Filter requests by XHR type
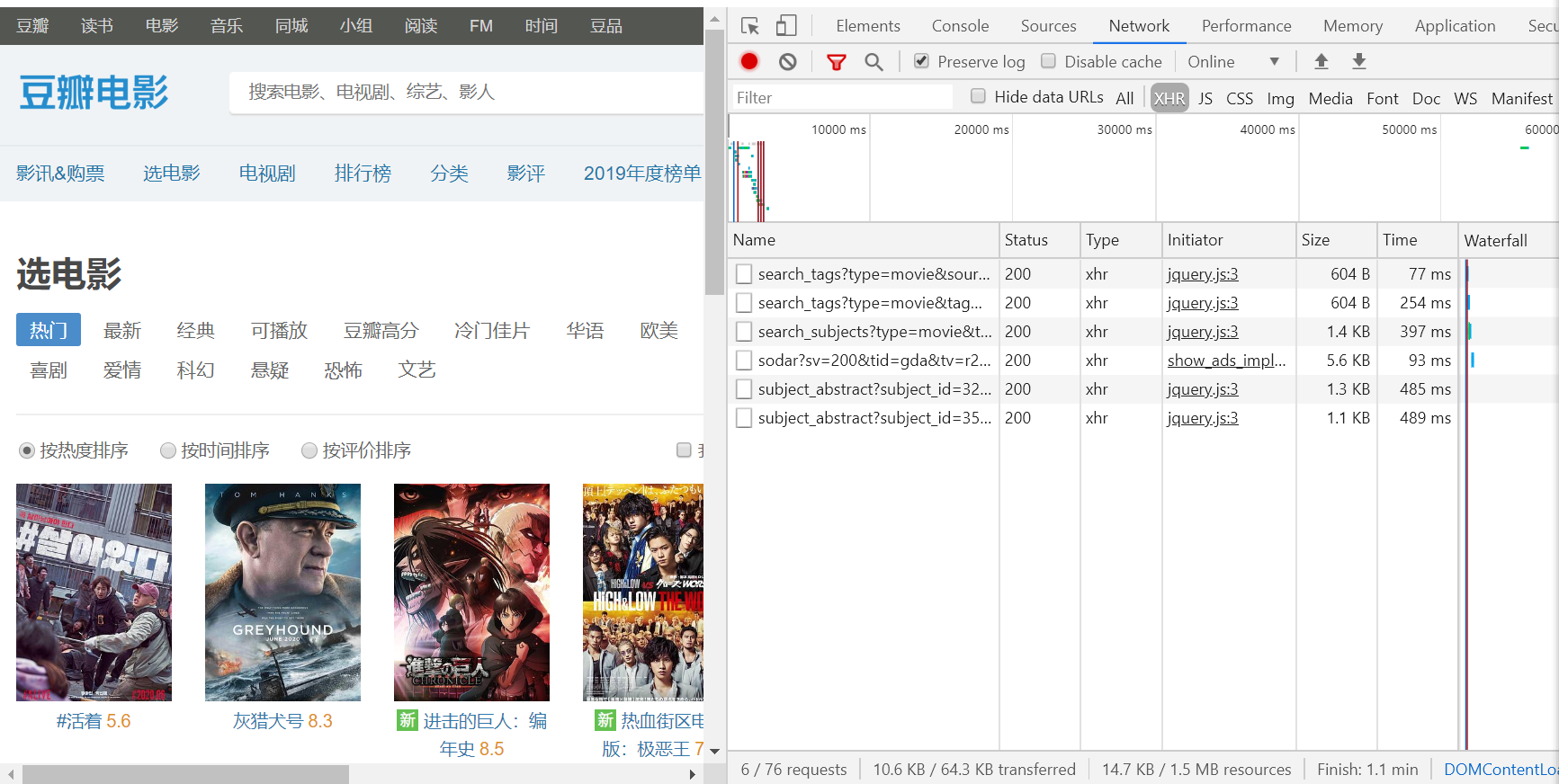The image size is (1559, 784). point(1169,98)
